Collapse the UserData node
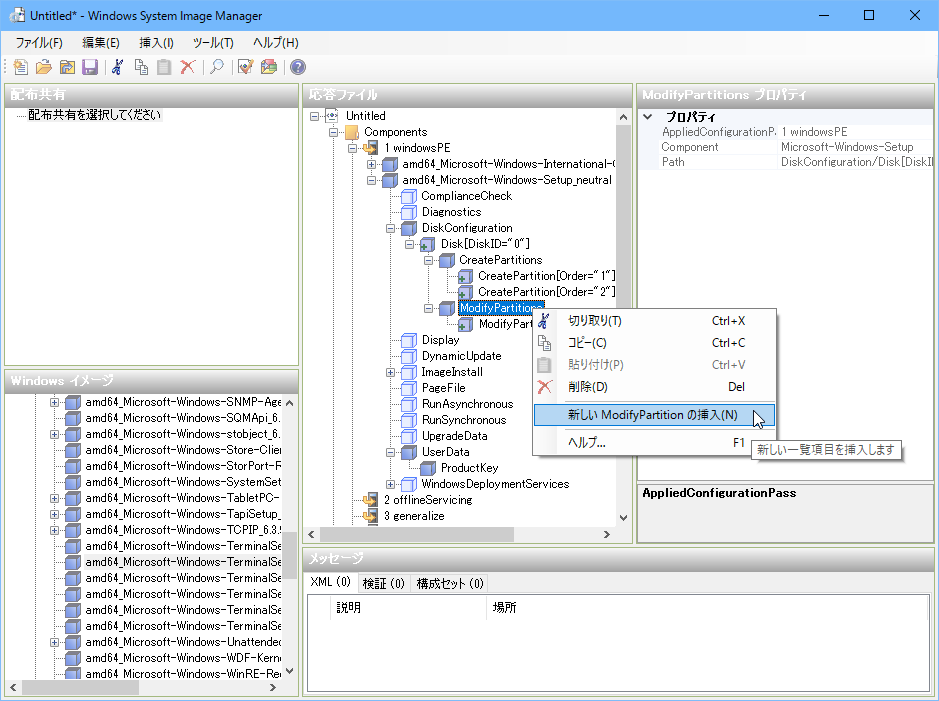This screenshot has height=701, width=939. click(x=390, y=453)
